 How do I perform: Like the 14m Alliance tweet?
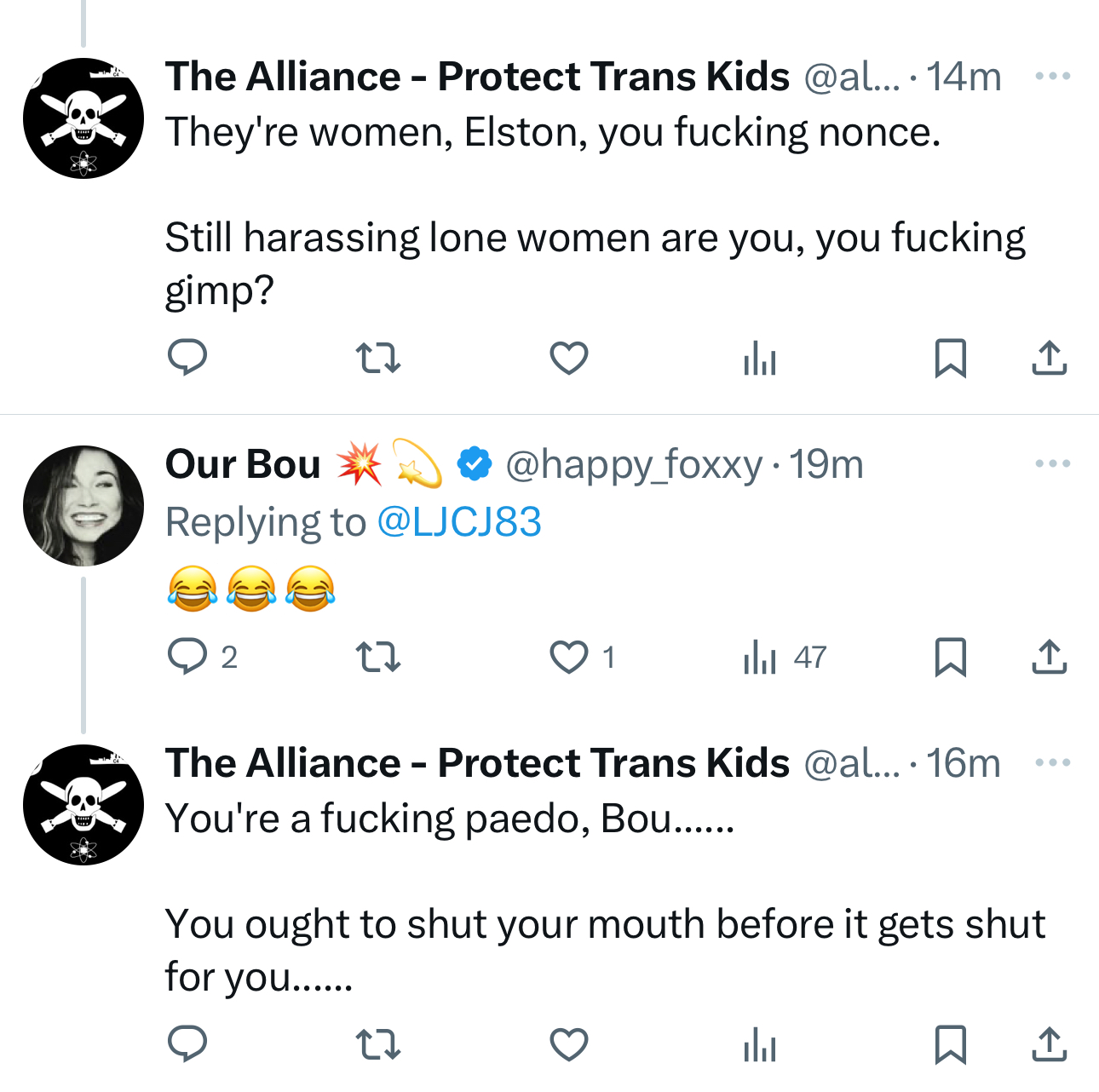click(568, 358)
